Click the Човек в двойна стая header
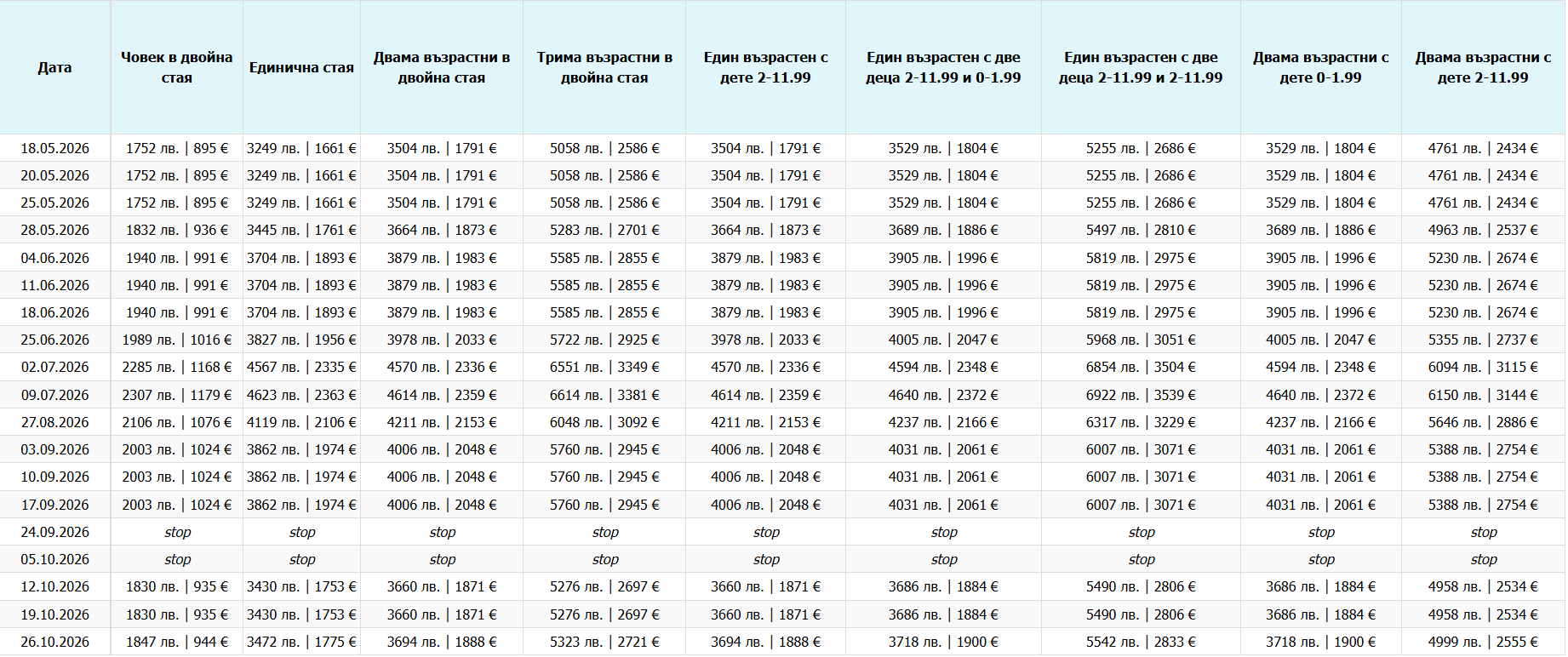This screenshot has width=1568, height=657. pyautogui.click(x=176, y=67)
